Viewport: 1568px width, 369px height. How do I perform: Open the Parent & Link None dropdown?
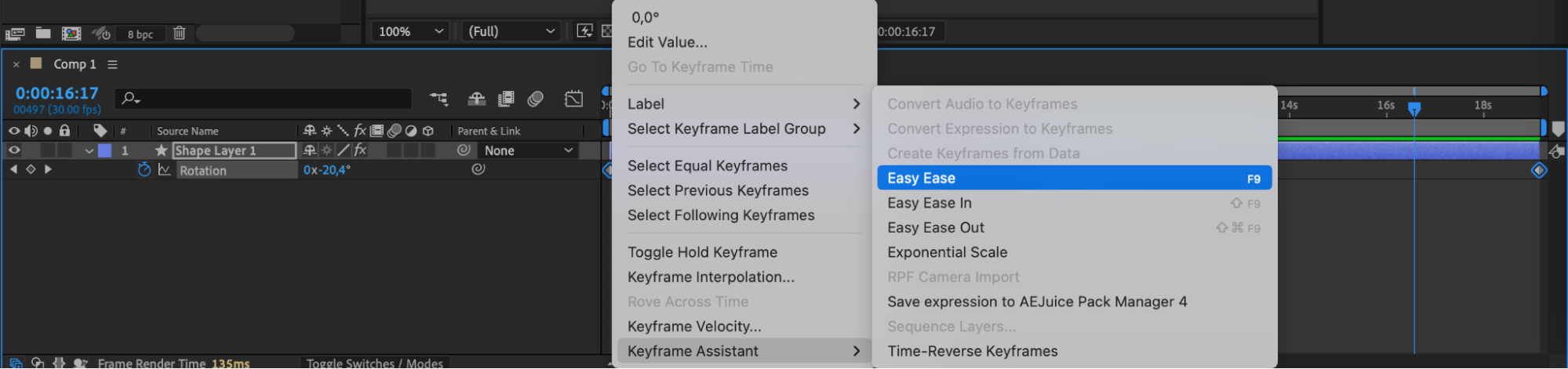point(529,150)
